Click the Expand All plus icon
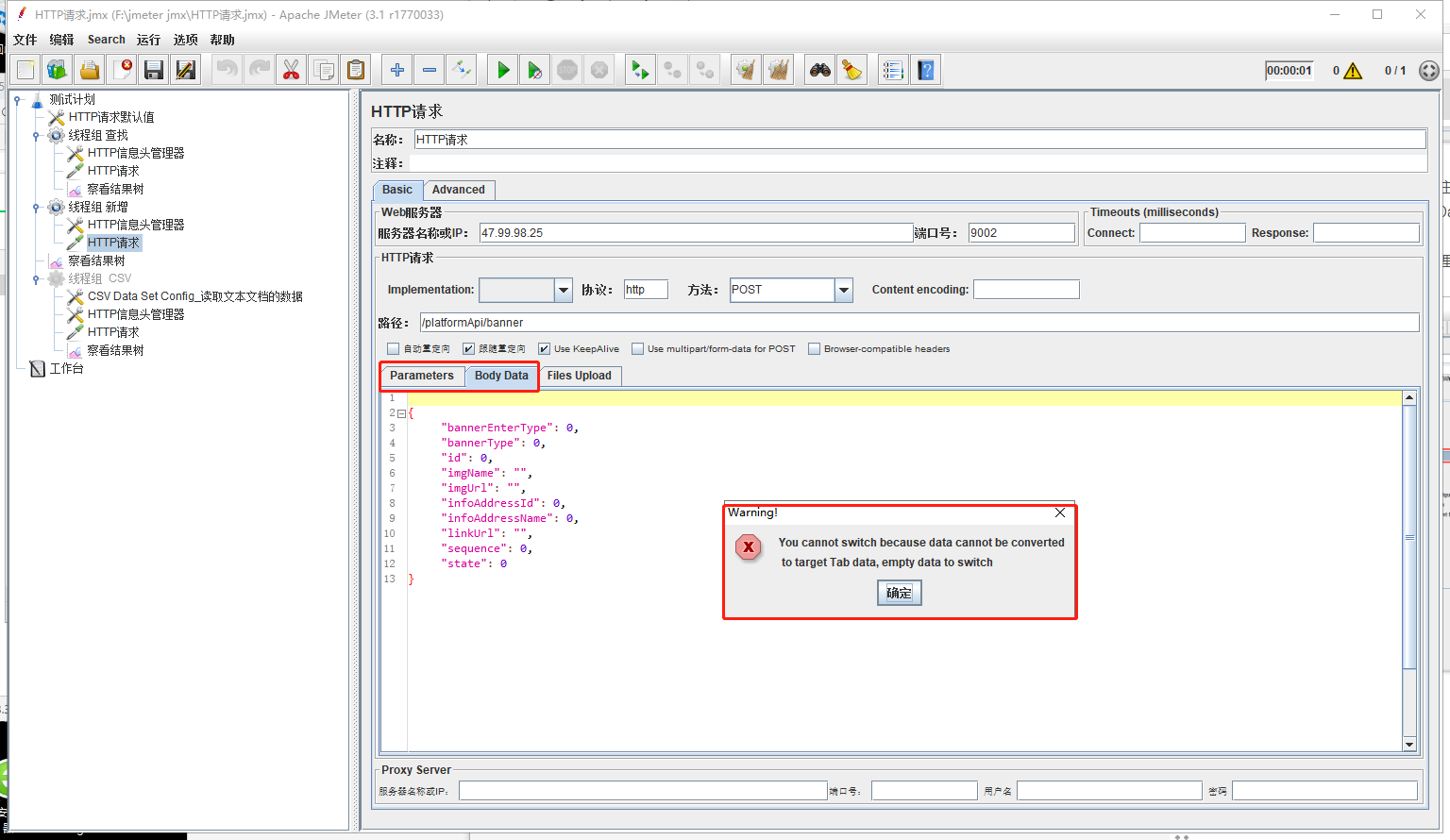 [x=396, y=70]
